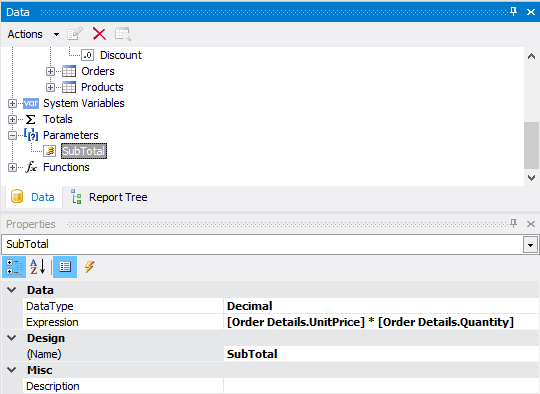Expand the Orders table node
The width and height of the screenshot is (540, 394).
point(50,71)
